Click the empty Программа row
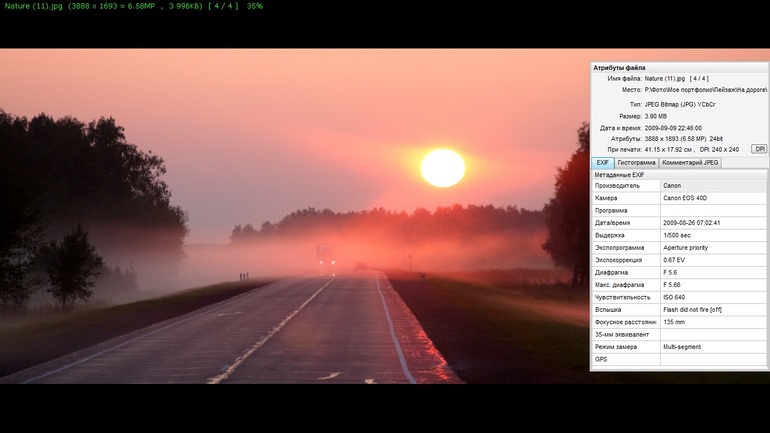Screen dimensions: 770x433 (x=679, y=211)
